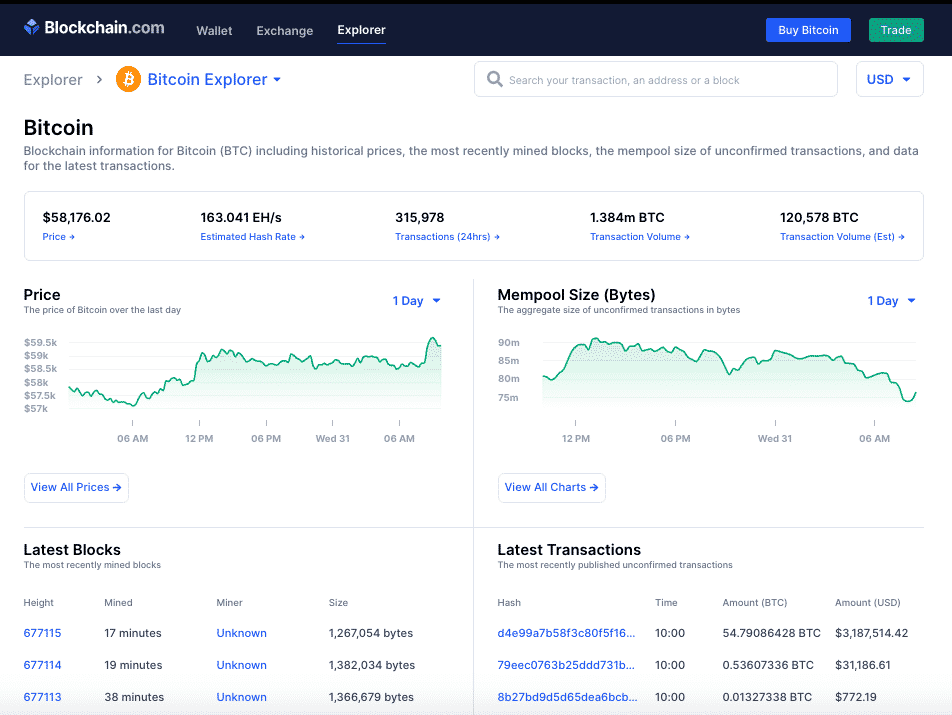The height and width of the screenshot is (715, 952).
Task: Open the Mempool chart 1 Day dropdown
Action: tap(891, 300)
